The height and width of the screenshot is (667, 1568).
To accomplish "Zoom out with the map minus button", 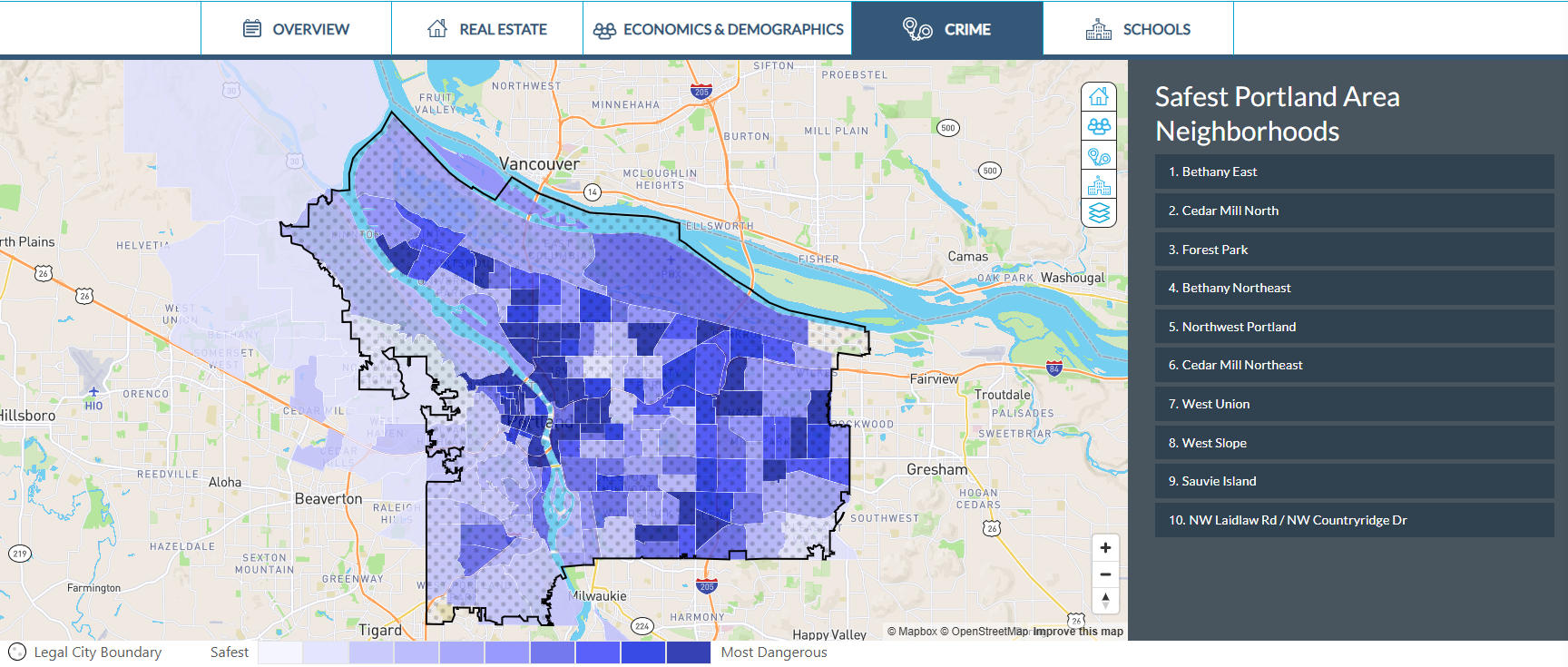I will pos(1105,574).
